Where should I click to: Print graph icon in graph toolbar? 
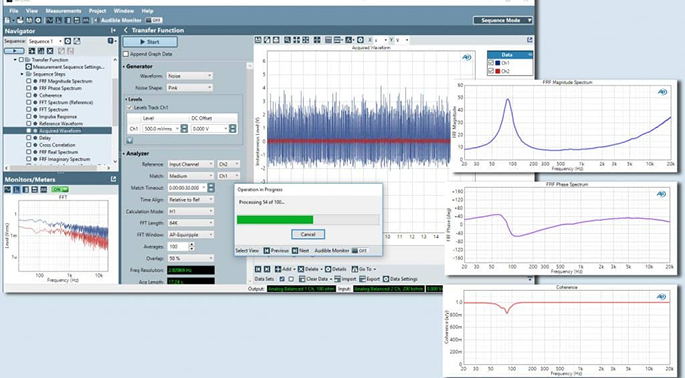click(x=276, y=40)
